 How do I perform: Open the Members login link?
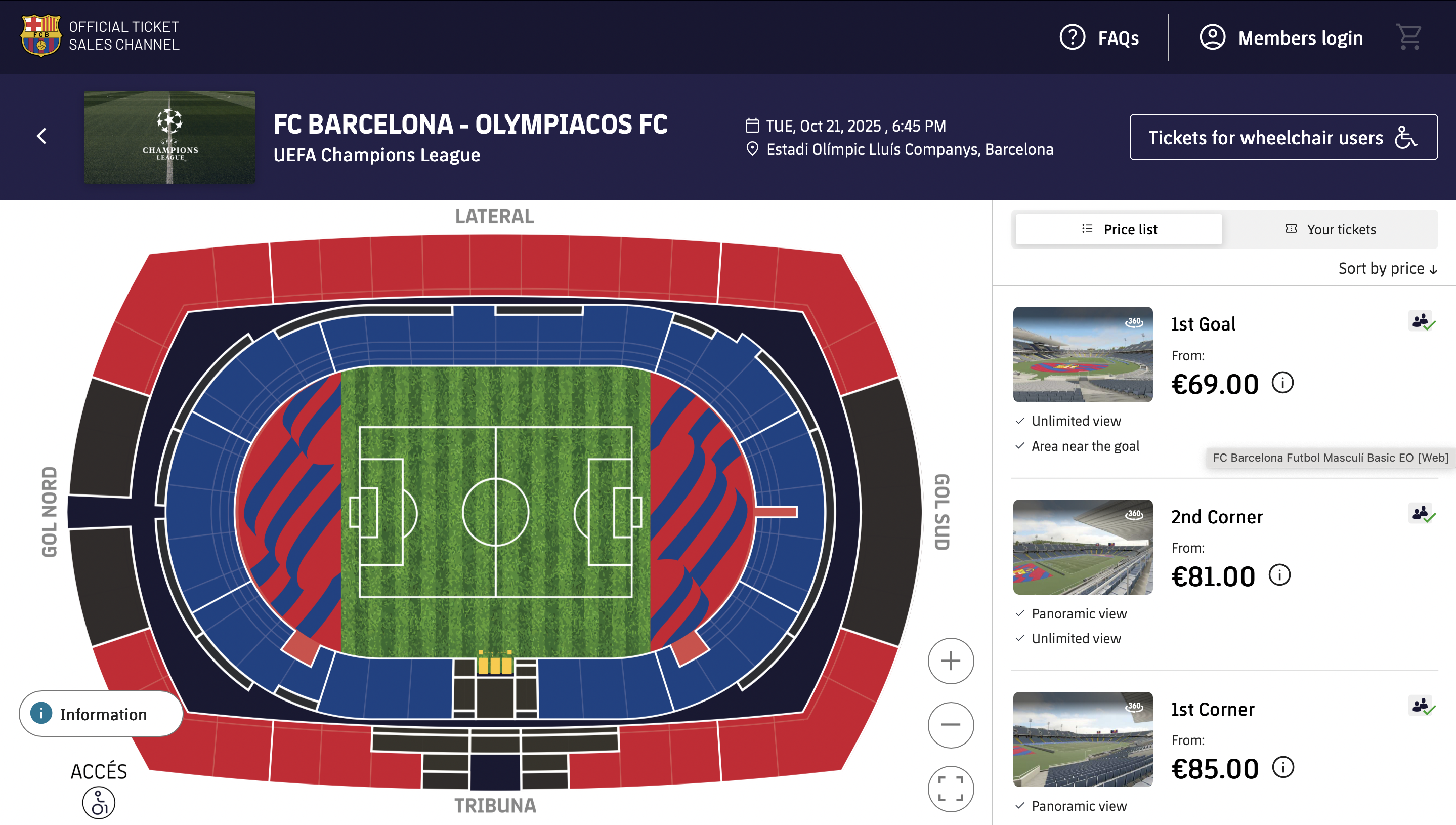1281,38
